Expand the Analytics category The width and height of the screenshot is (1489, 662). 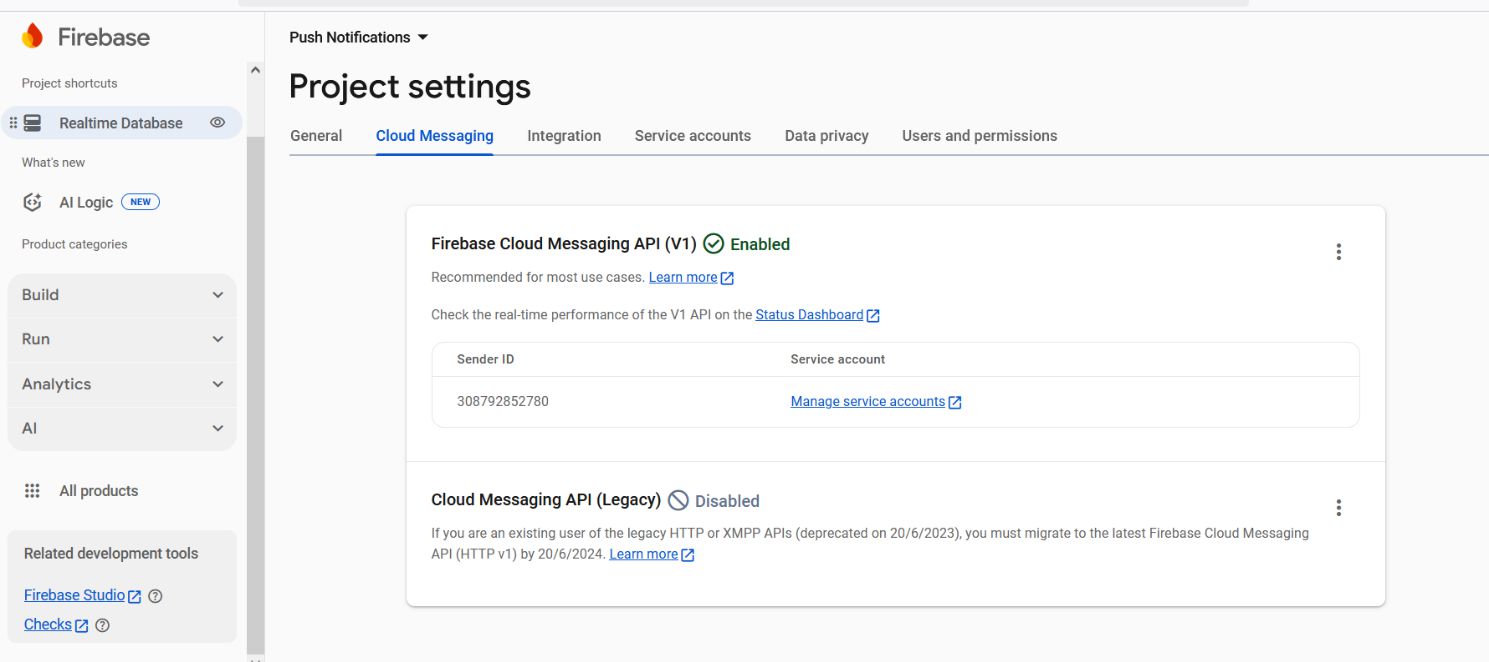(x=122, y=384)
